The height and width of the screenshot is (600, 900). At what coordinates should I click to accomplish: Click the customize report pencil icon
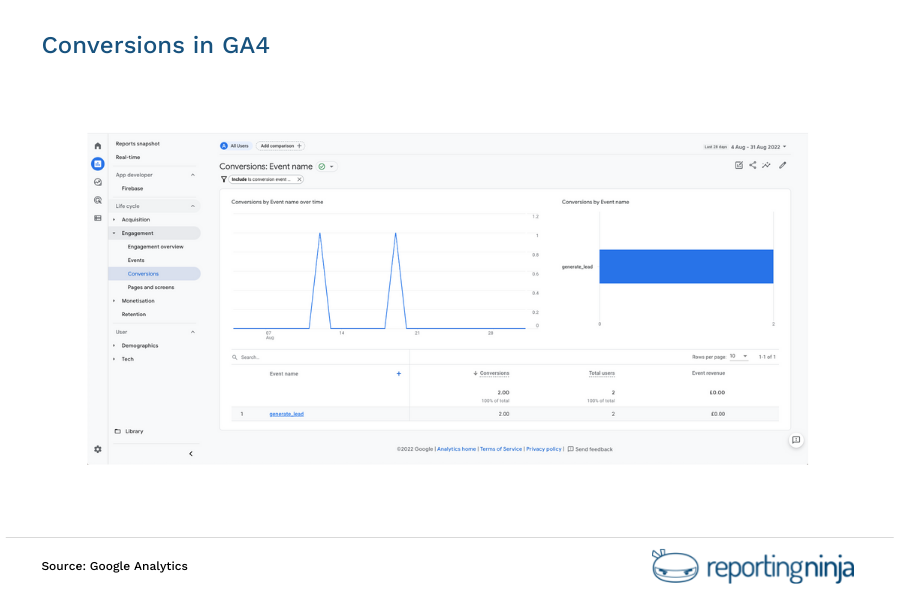coord(783,165)
